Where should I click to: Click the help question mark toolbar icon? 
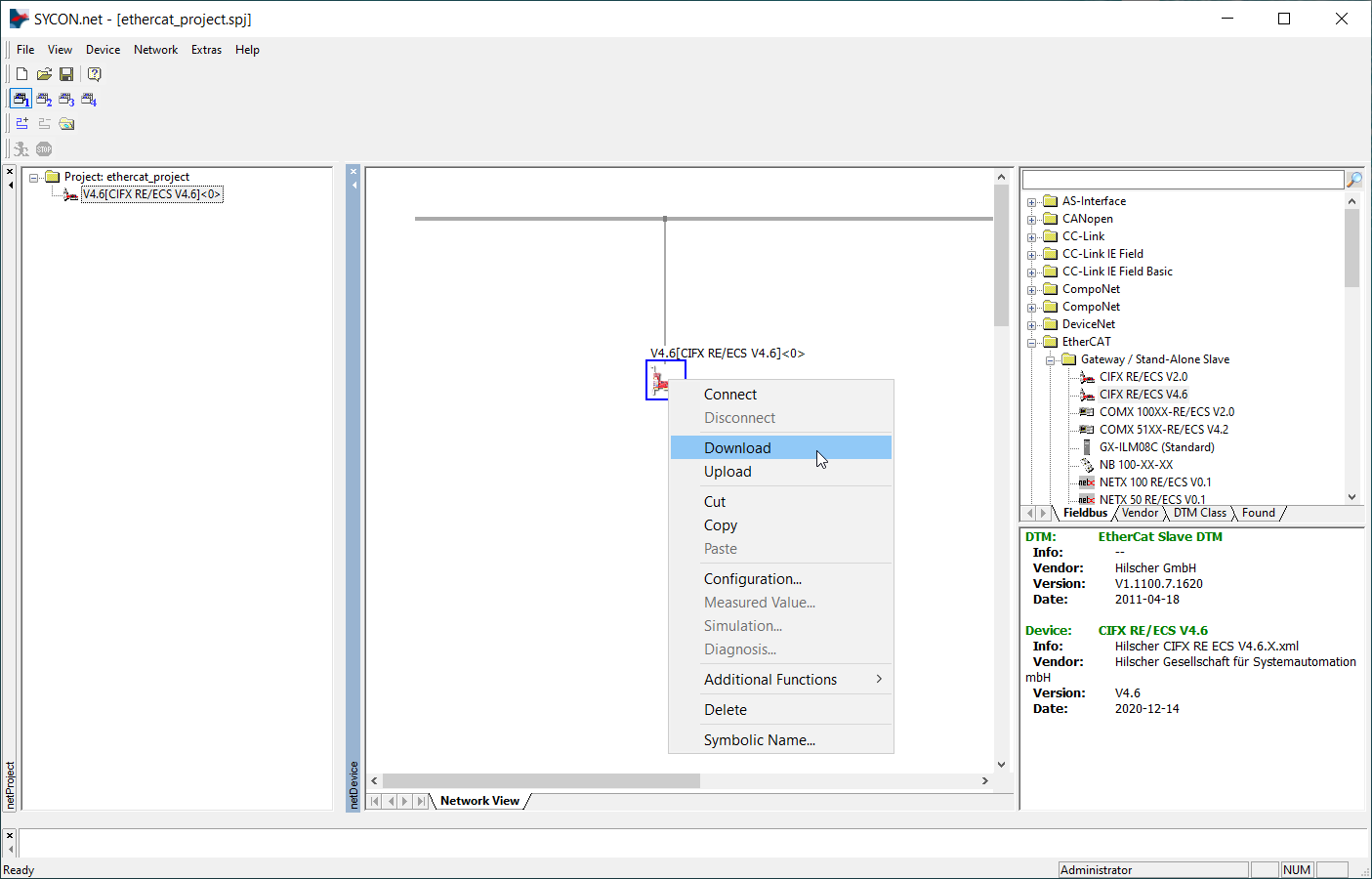pos(94,74)
